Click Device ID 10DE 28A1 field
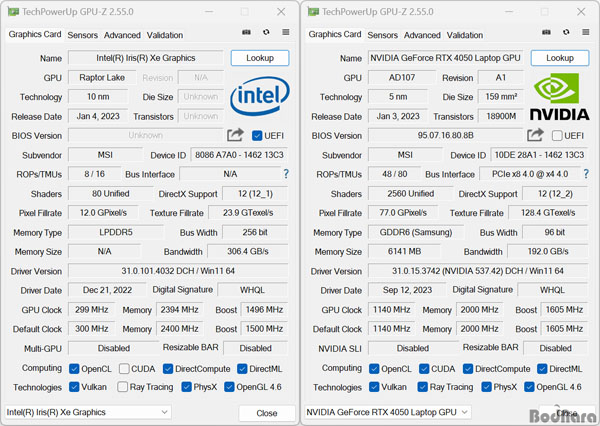Image resolution: width=600 pixels, height=426 pixels. [x=540, y=155]
